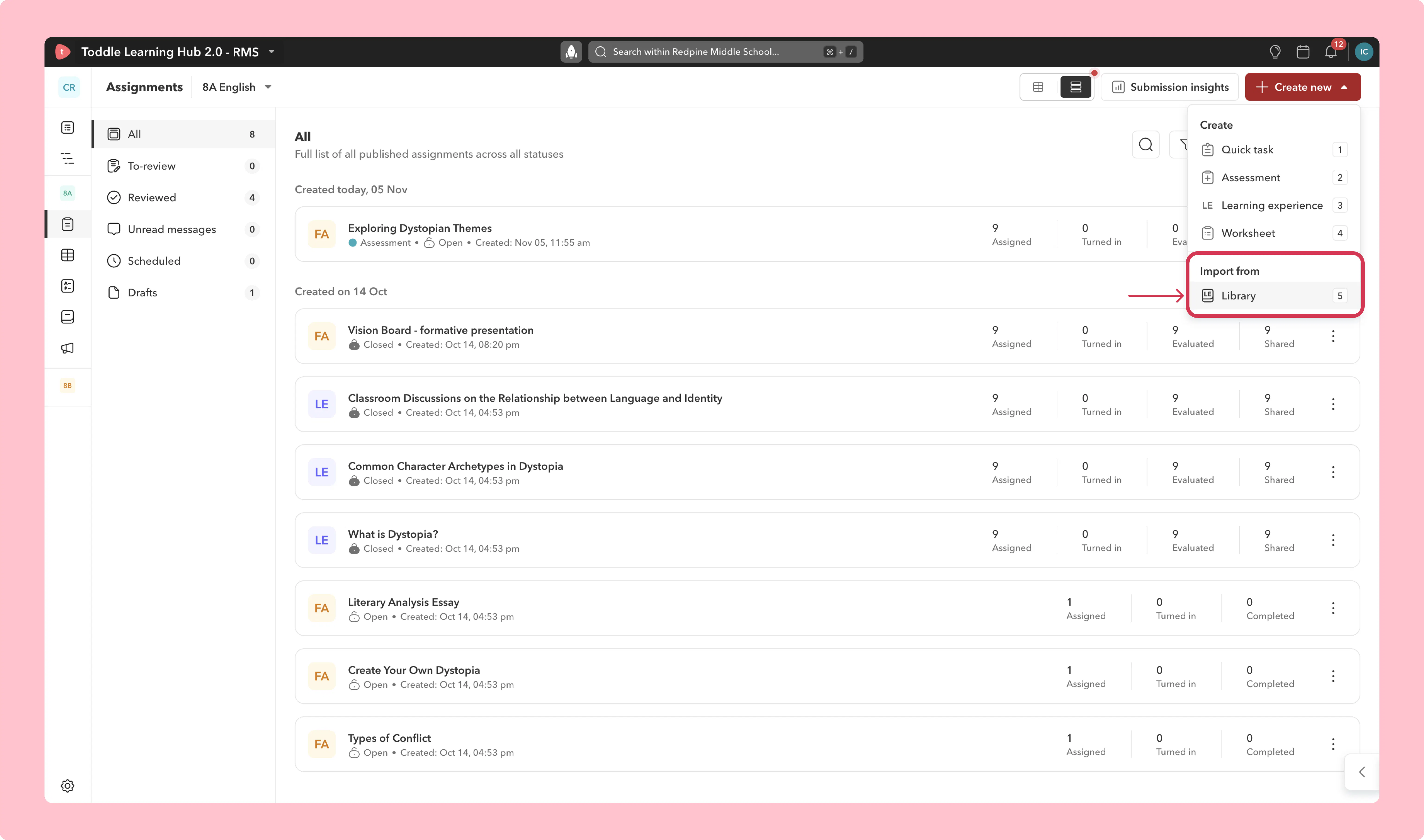Open the announcements megaphone icon in sidebar
This screenshot has height=840, width=1424.
[x=67, y=348]
